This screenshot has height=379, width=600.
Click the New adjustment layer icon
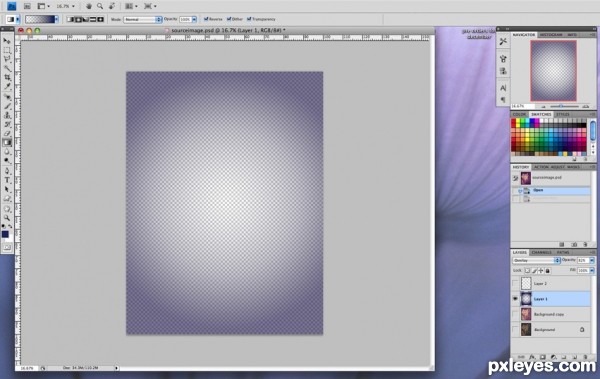[553, 357]
